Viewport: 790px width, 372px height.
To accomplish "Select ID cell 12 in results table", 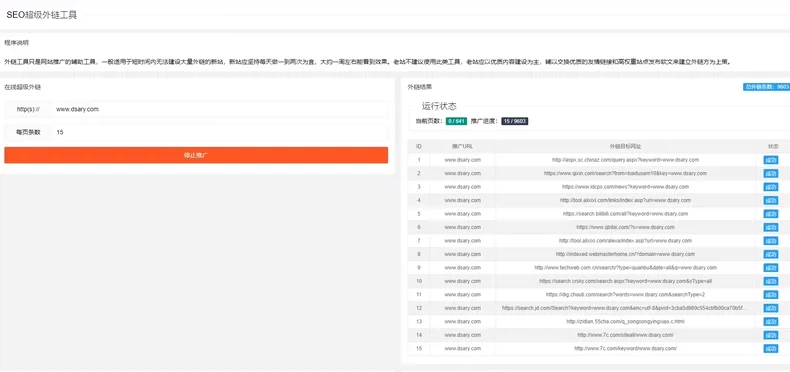I will coord(419,308).
